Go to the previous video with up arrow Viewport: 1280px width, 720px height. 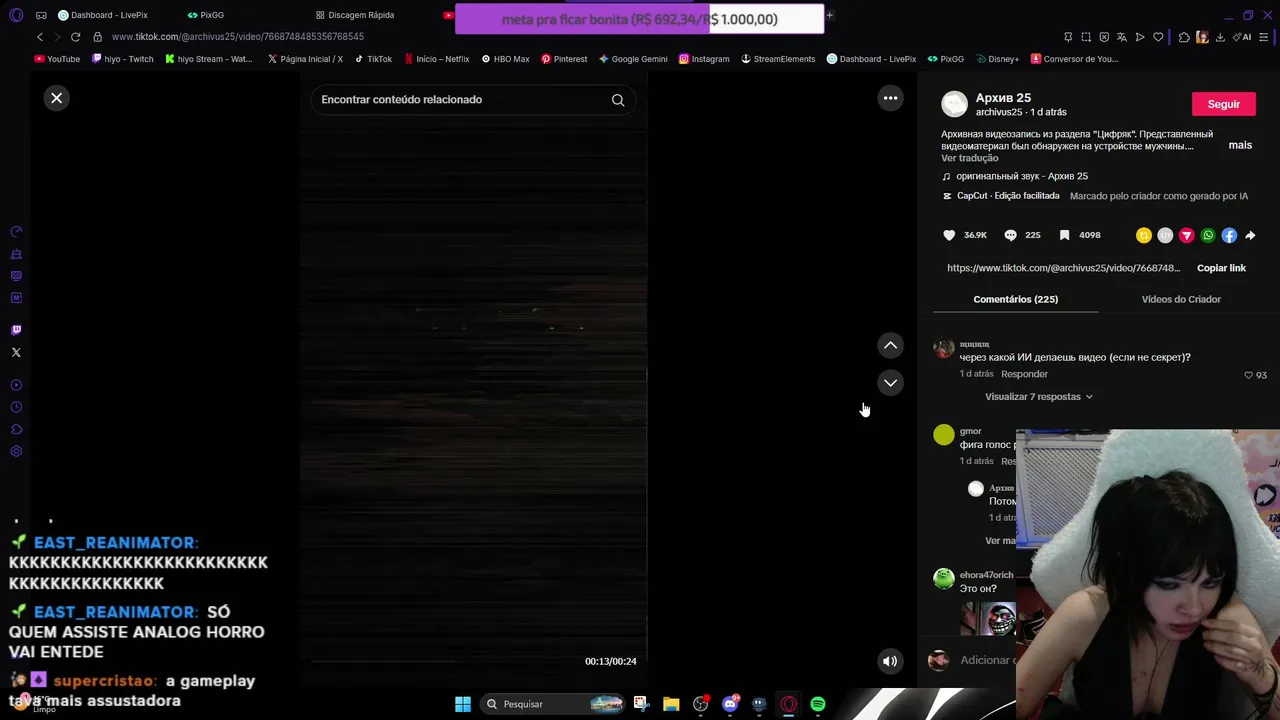[x=890, y=345]
